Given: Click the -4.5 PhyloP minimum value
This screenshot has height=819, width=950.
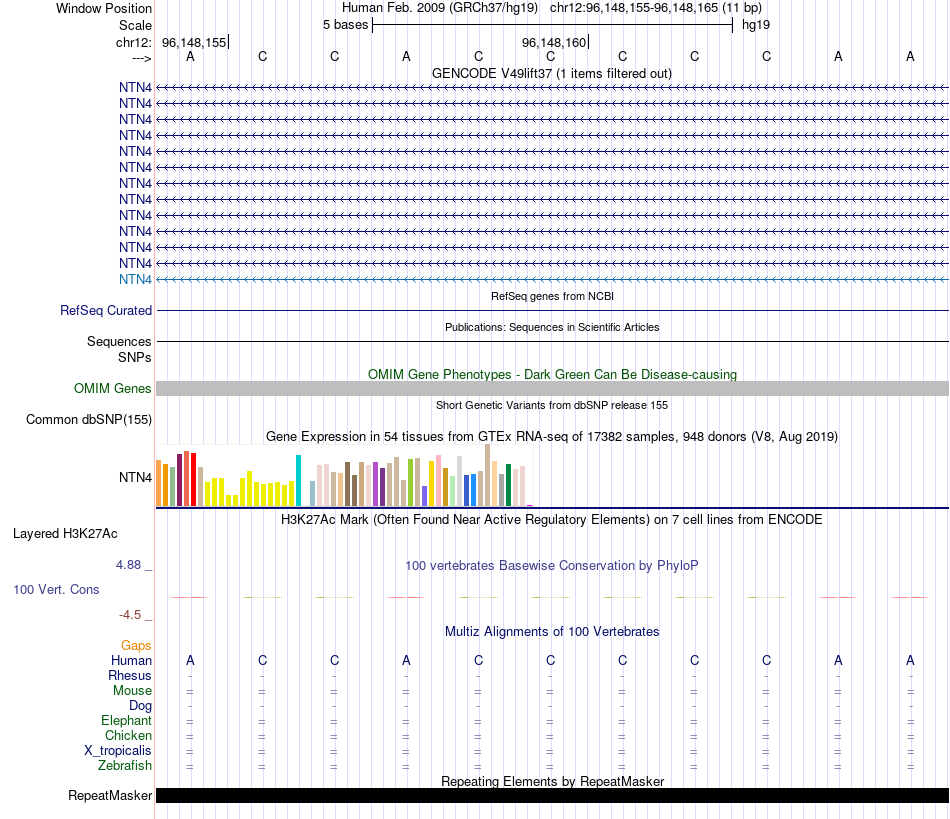Looking at the screenshot, I should pos(130,615).
